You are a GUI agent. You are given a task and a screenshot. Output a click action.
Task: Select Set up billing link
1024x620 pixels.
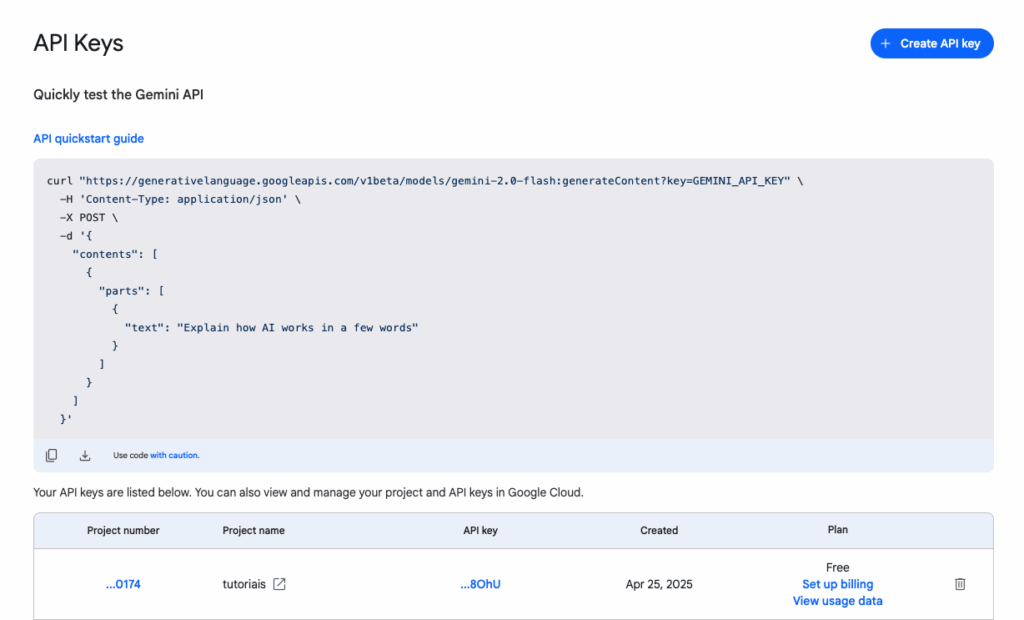pyautogui.click(x=837, y=584)
